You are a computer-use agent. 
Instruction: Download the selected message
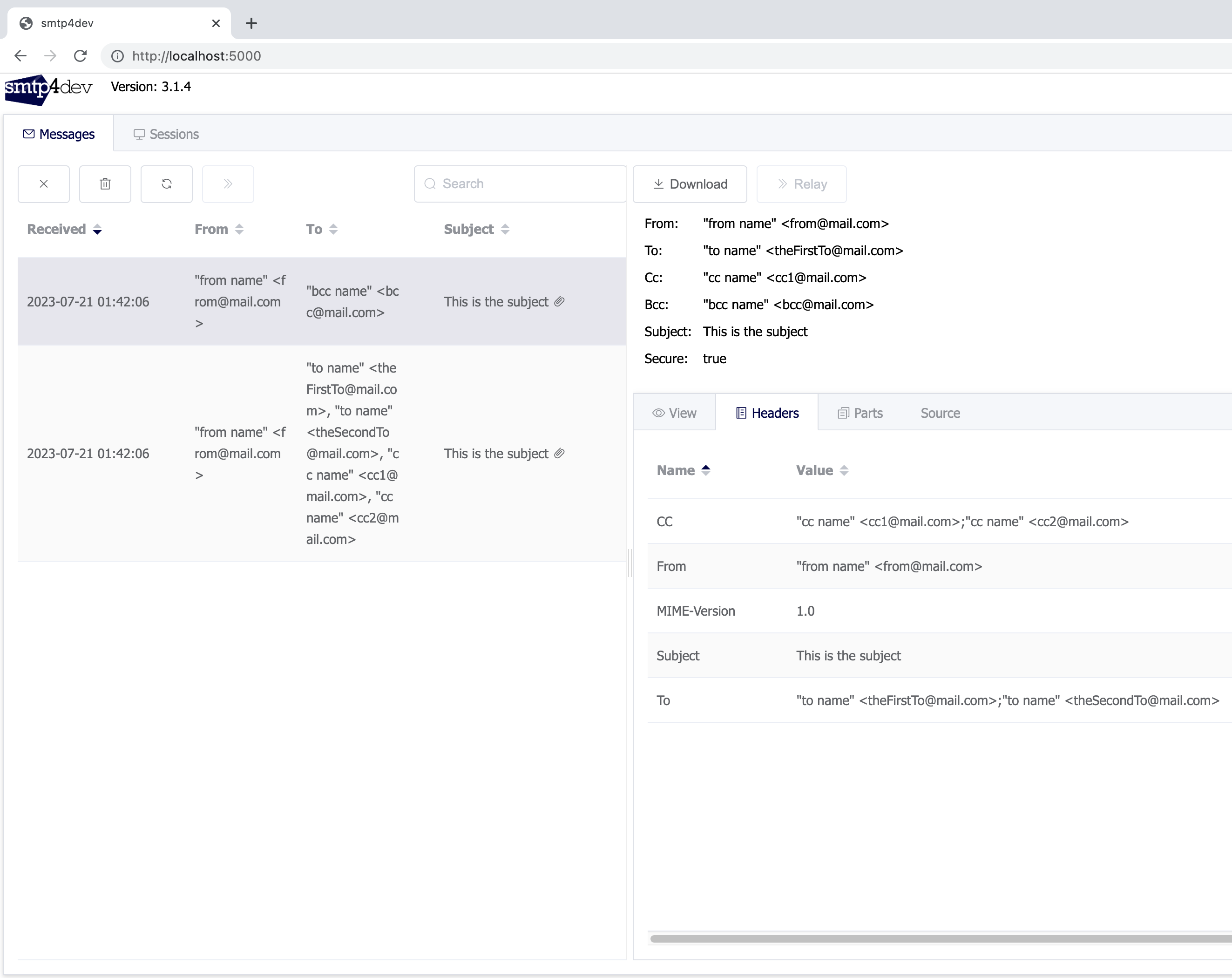[x=690, y=184]
